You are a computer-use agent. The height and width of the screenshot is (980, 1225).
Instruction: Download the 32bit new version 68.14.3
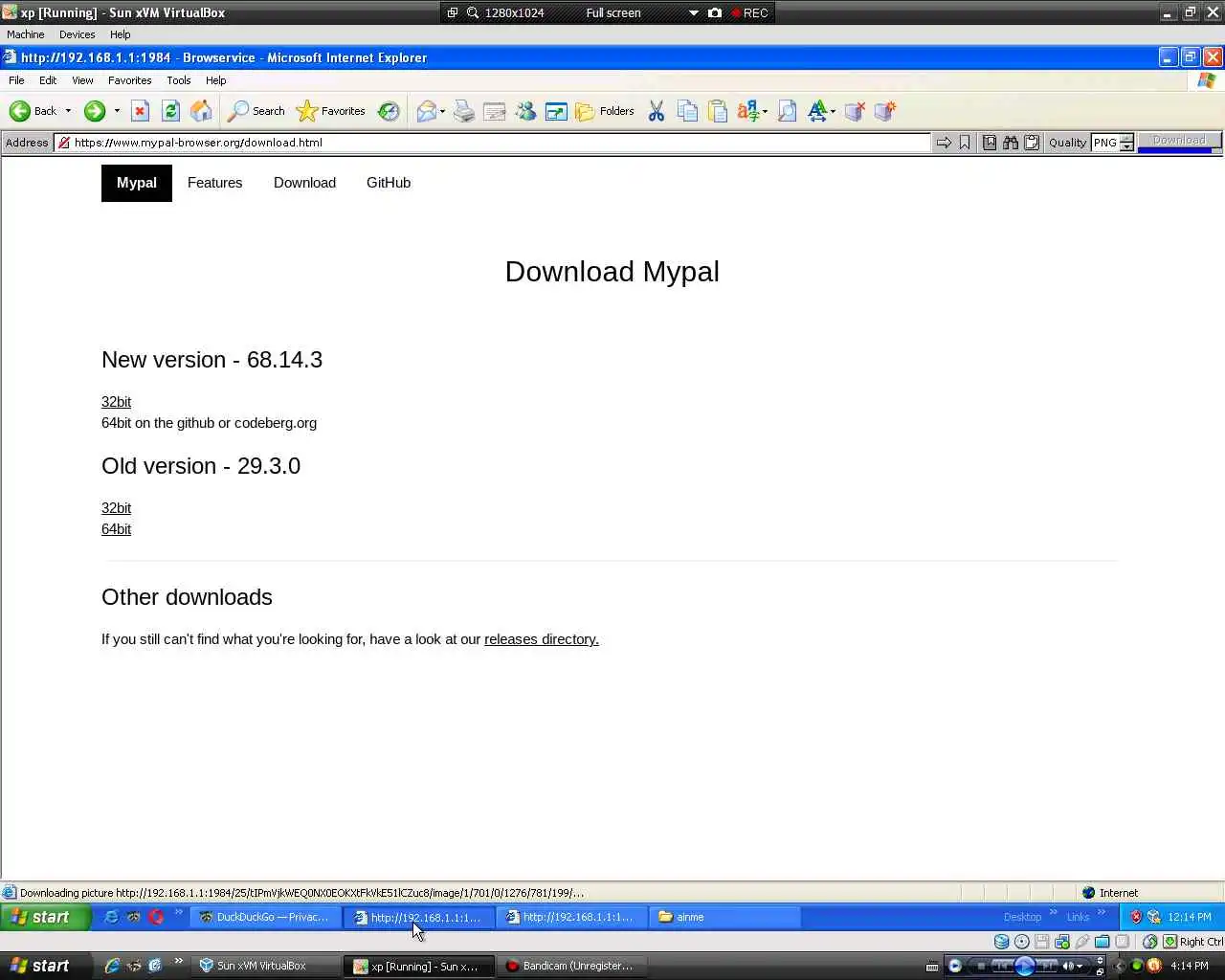116,402
